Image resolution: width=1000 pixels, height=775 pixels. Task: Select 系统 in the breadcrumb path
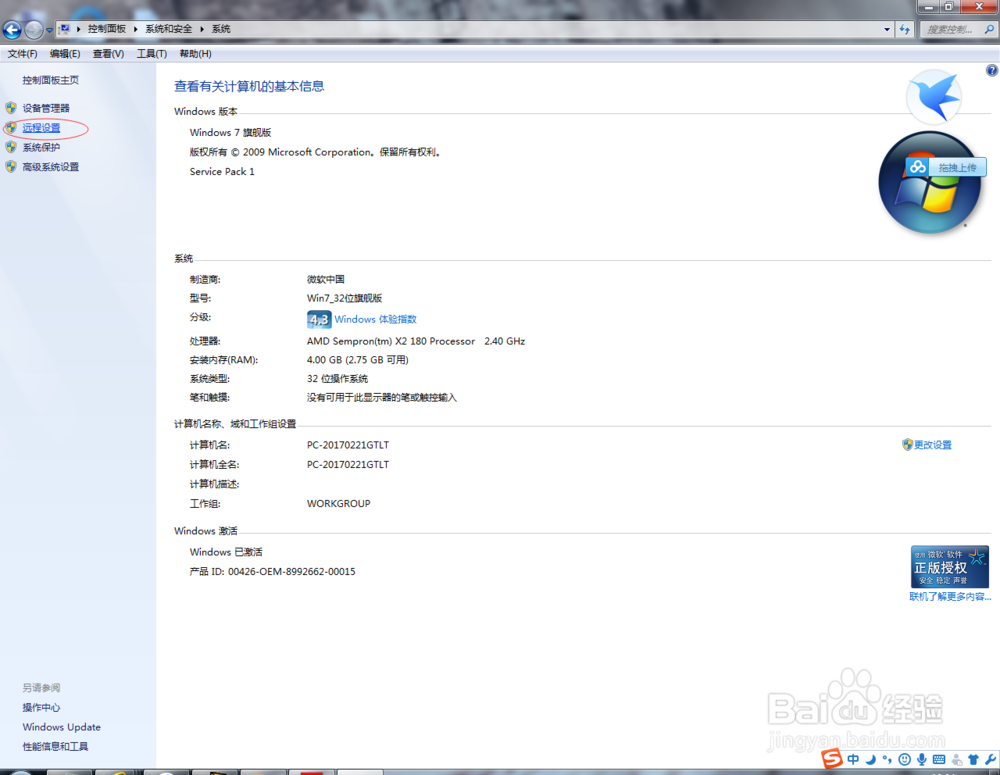pos(221,29)
